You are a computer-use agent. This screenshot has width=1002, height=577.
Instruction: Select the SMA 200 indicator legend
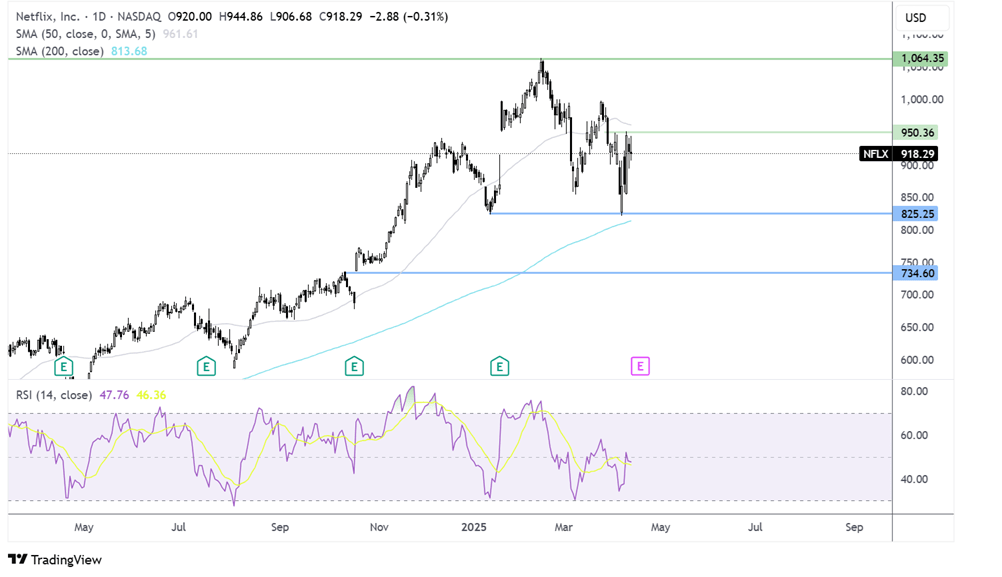(x=59, y=51)
